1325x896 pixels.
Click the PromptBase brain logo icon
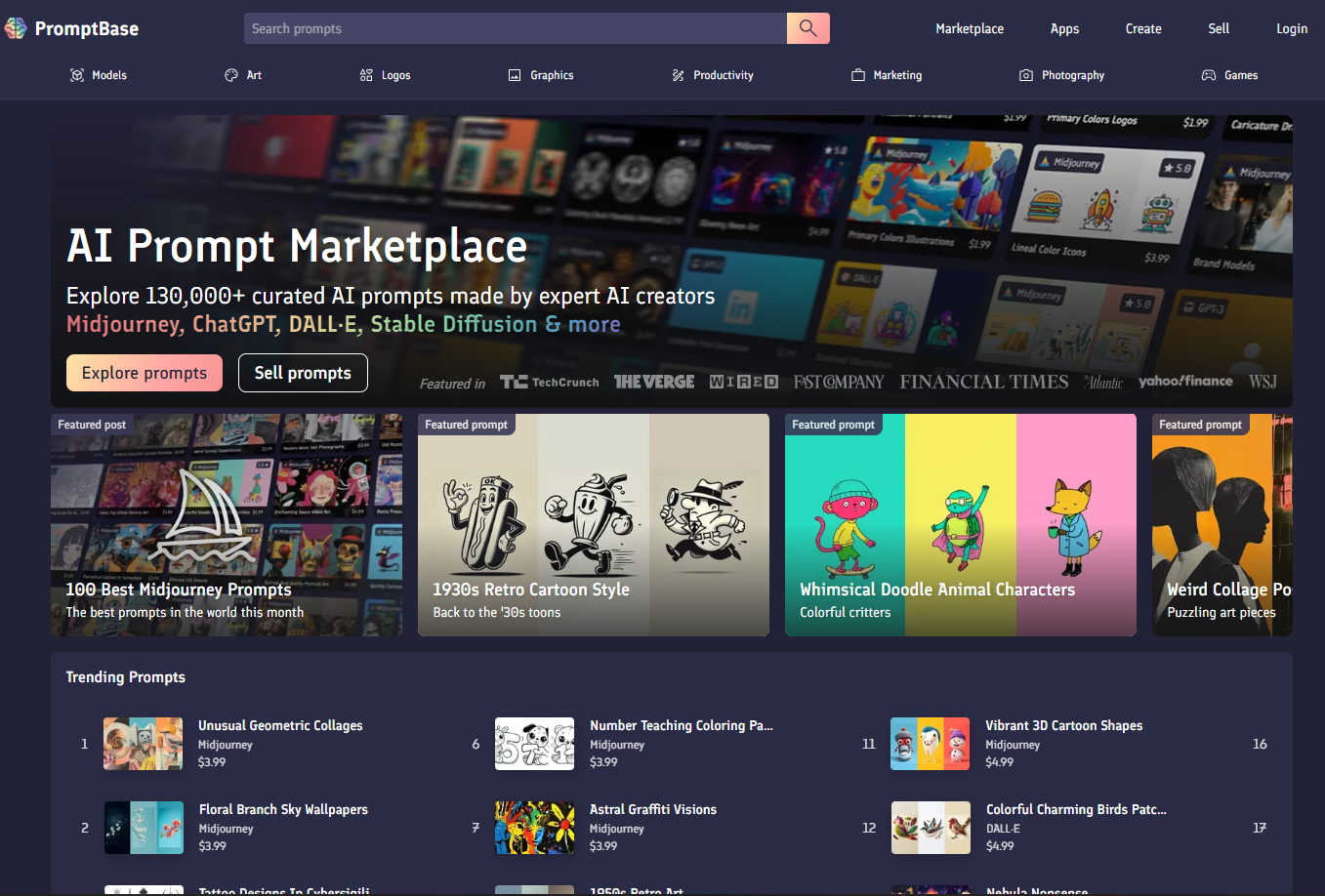pos(16,28)
